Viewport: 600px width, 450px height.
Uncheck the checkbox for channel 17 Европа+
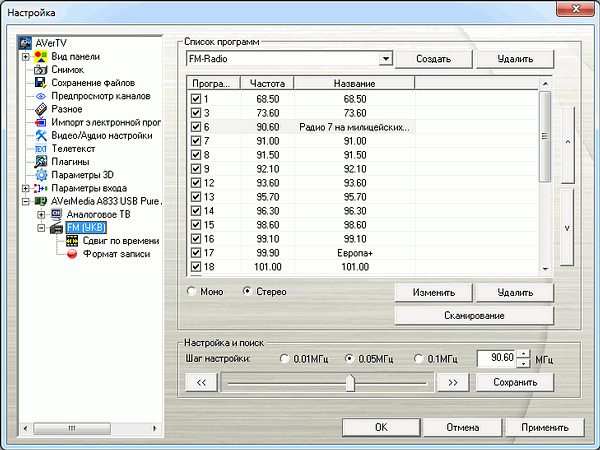tap(195, 254)
